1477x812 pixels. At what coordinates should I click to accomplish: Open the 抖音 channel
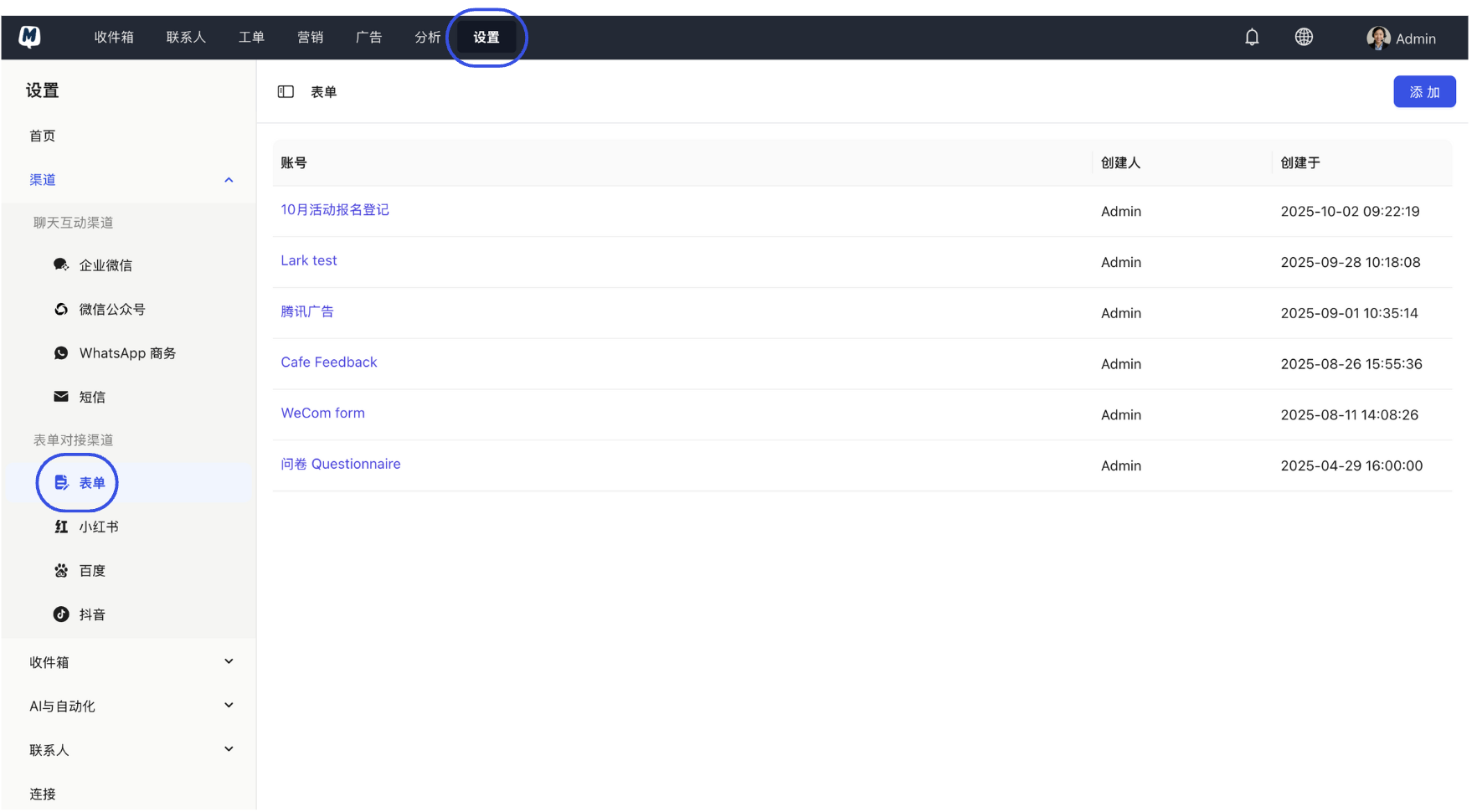coord(92,614)
